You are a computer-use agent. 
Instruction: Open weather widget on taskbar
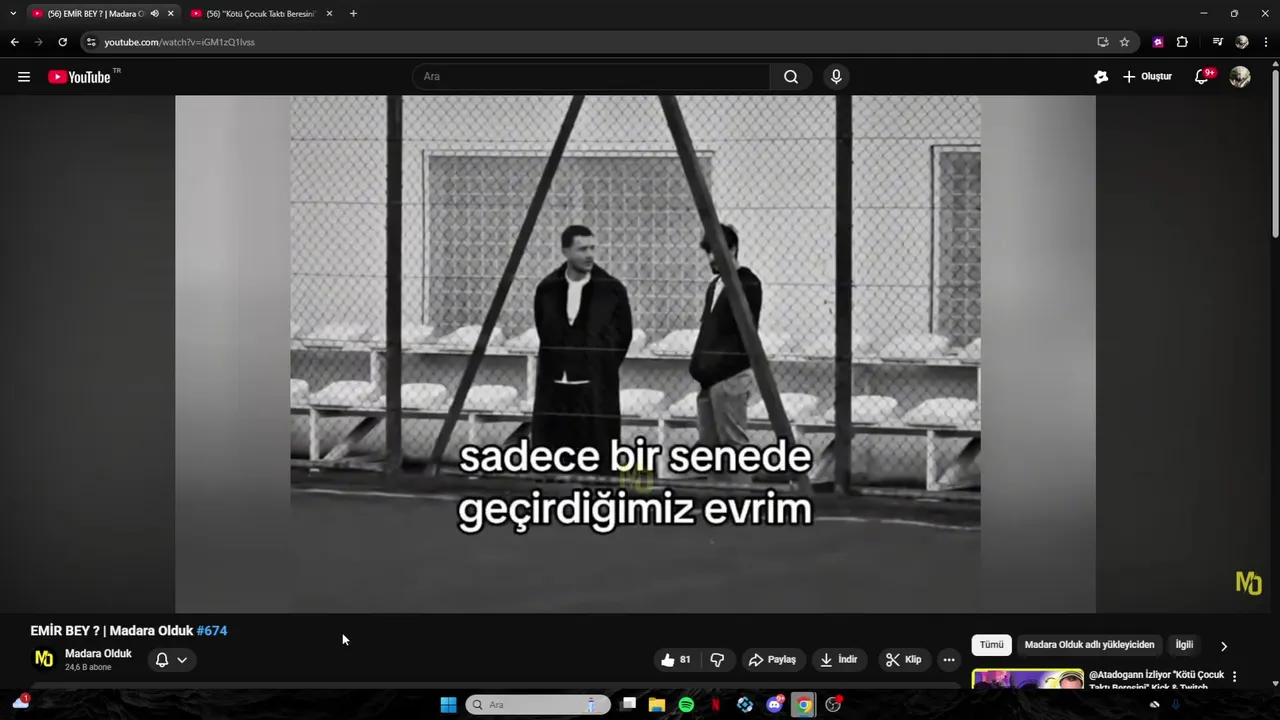(x=20, y=703)
